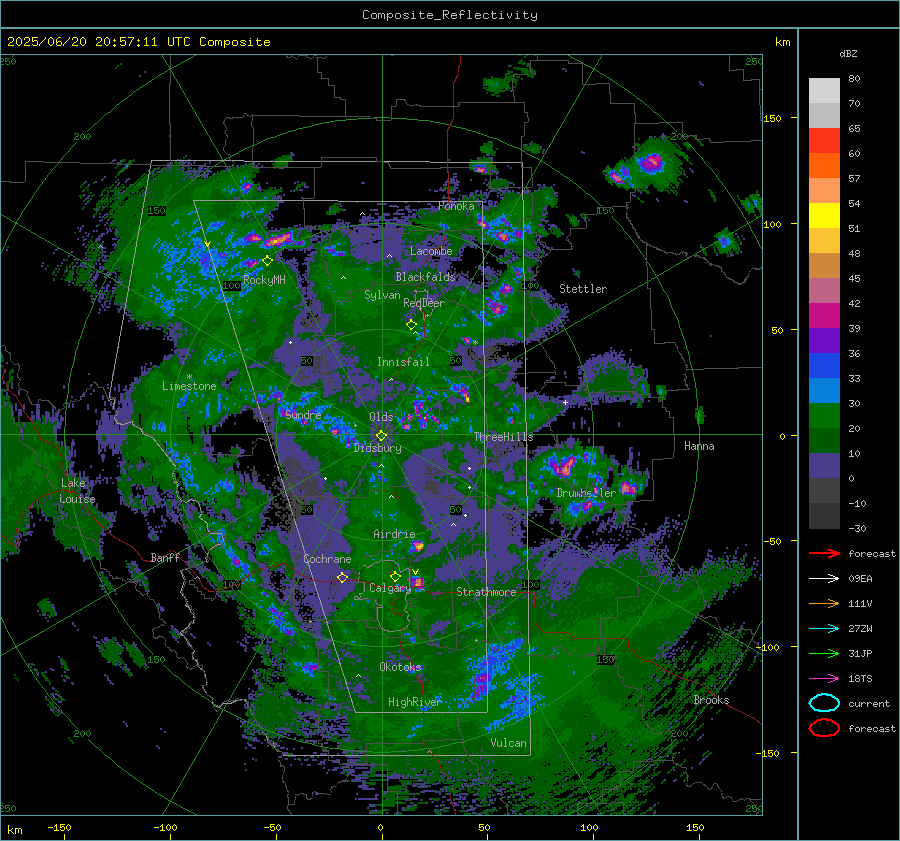Viewport: 900px width, 841px height.
Task: Click the red forecast ellipse legend icon
Action: point(824,728)
